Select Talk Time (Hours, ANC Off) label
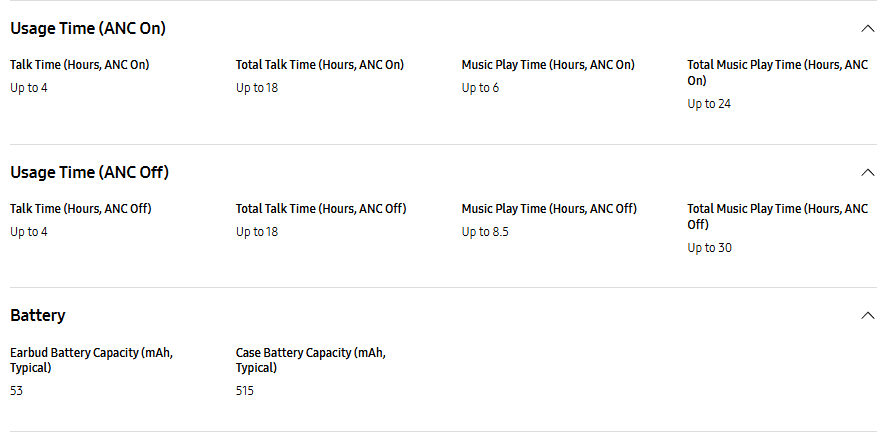The width and height of the screenshot is (877, 432). 80,209
